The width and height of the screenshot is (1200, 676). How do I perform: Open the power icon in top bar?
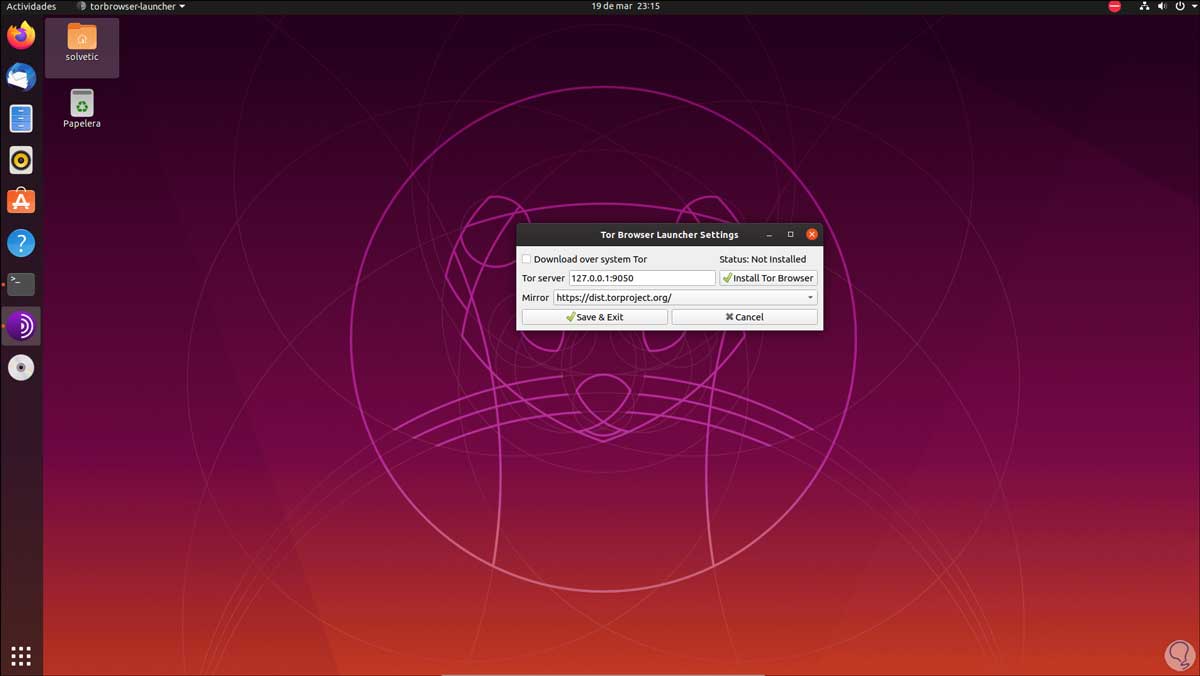coord(1180,6)
